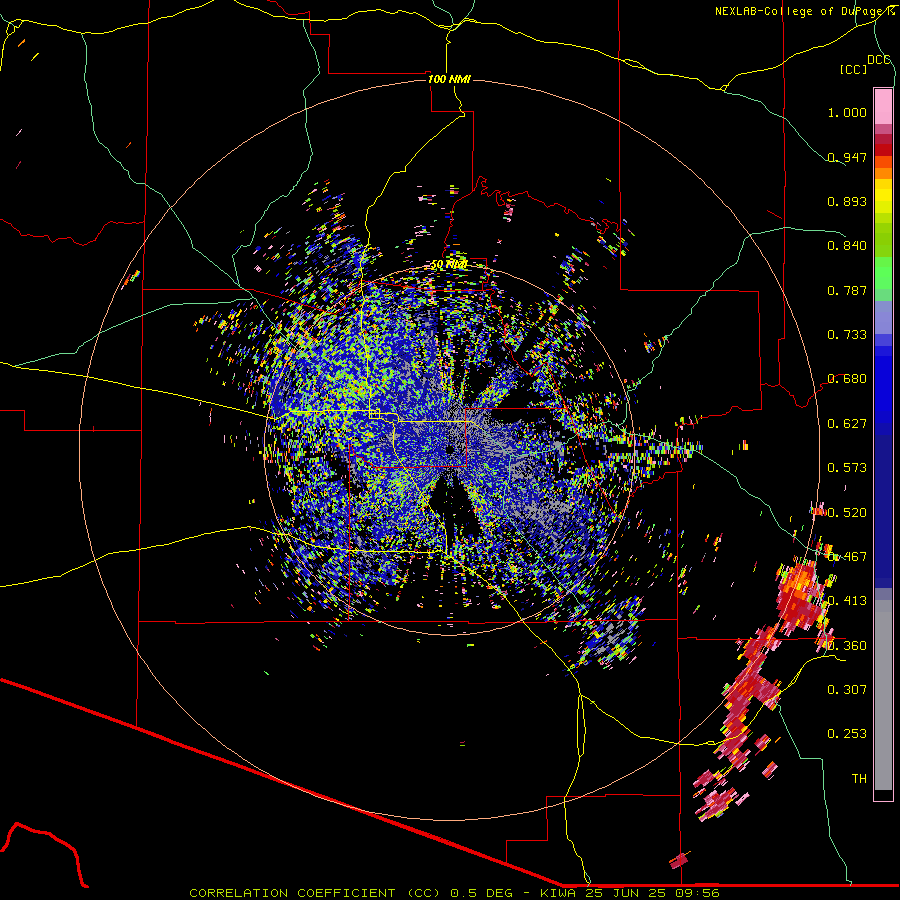Click the Correlation Coefficient caption at bottom

(454, 893)
